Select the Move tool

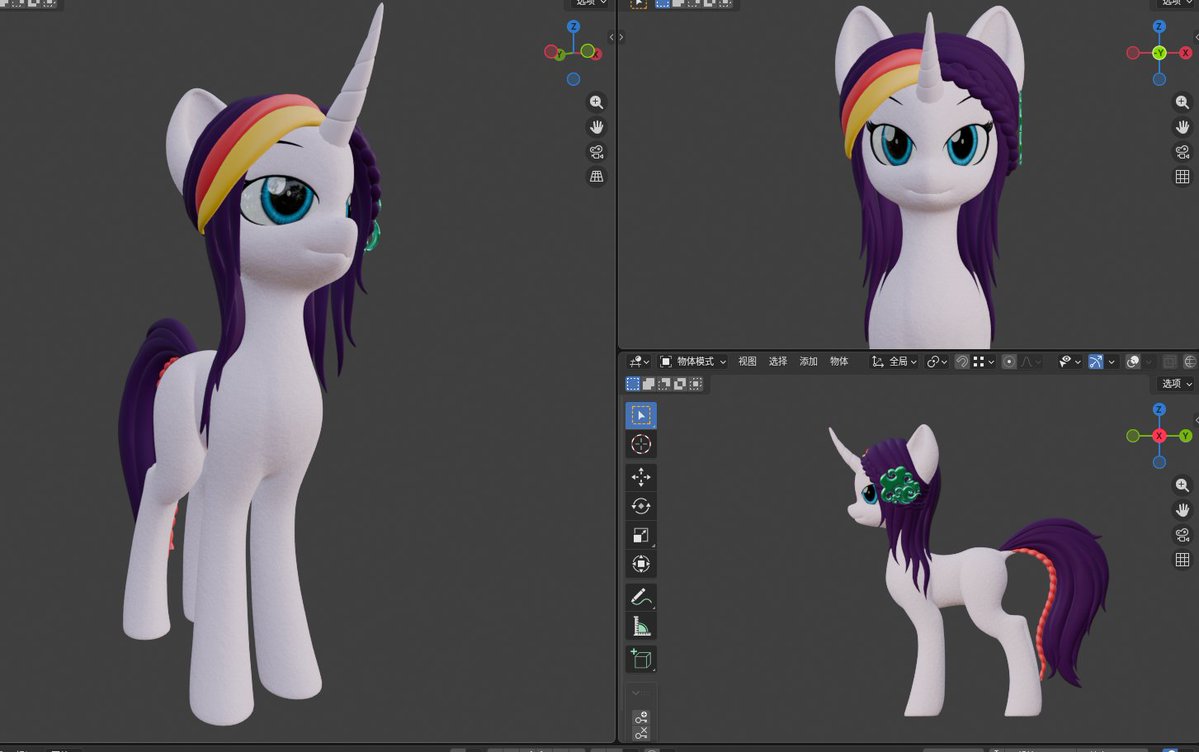click(x=641, y=477)
